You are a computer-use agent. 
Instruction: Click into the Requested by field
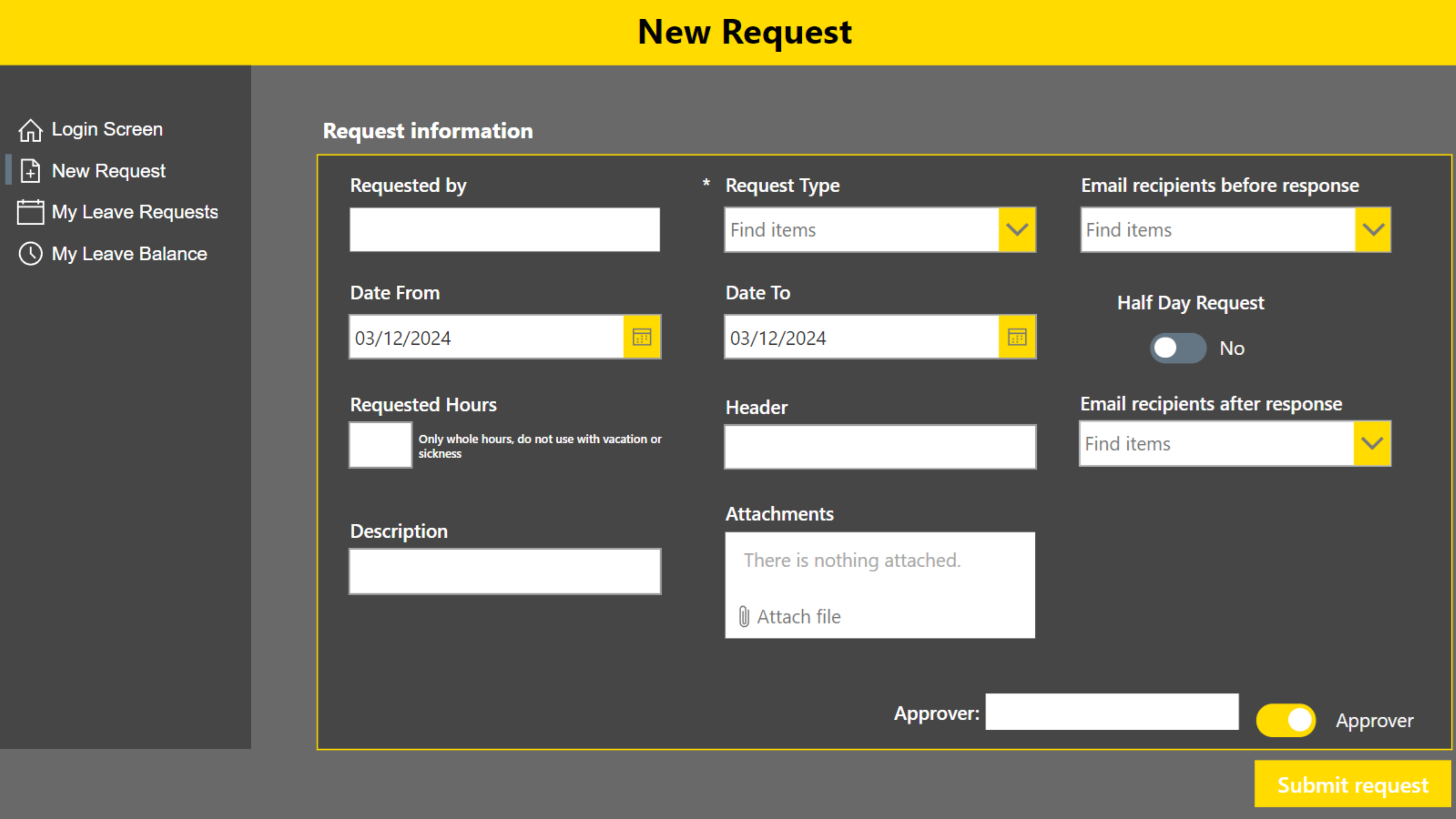click(504, 229)
